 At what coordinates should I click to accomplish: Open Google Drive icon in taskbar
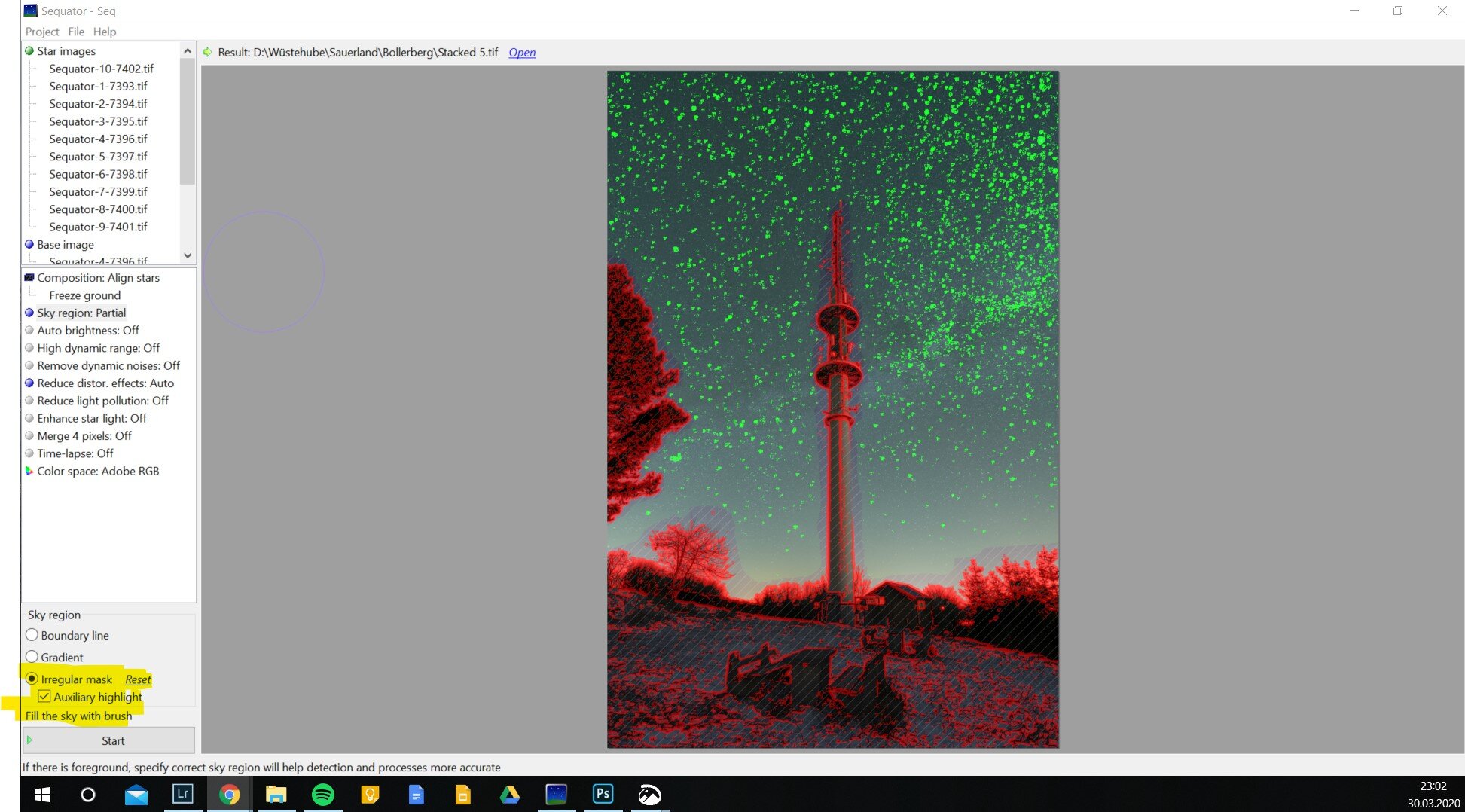coord(510,795)
